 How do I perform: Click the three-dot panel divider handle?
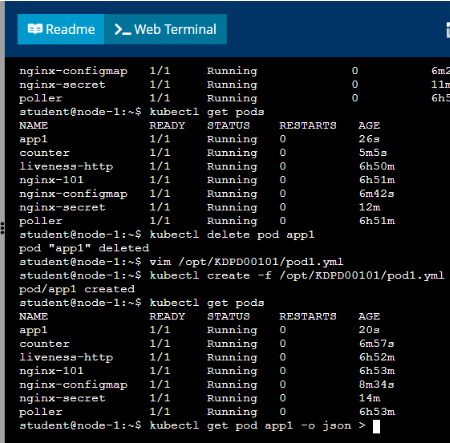tap(2, 228)
